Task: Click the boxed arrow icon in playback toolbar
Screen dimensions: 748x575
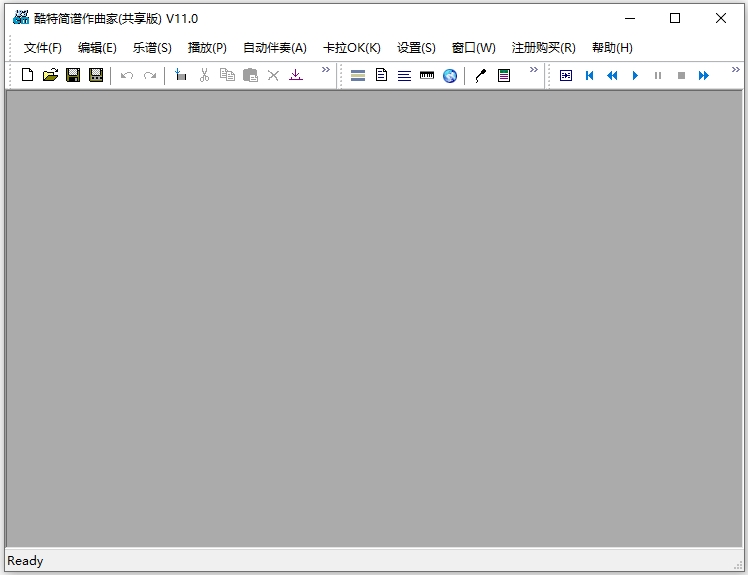Action: (x=566, y=75)
